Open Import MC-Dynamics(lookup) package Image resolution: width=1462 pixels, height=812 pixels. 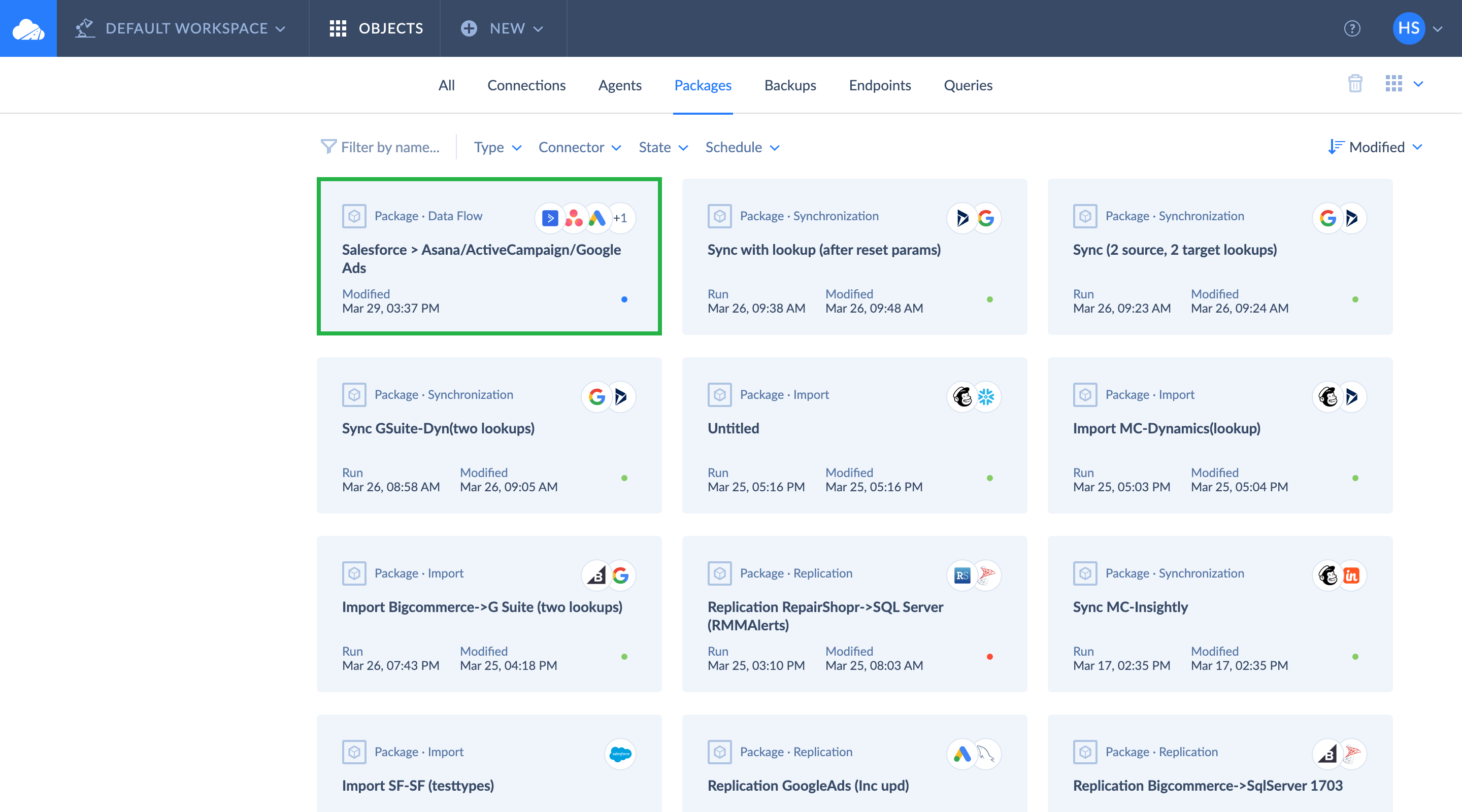1220,435
